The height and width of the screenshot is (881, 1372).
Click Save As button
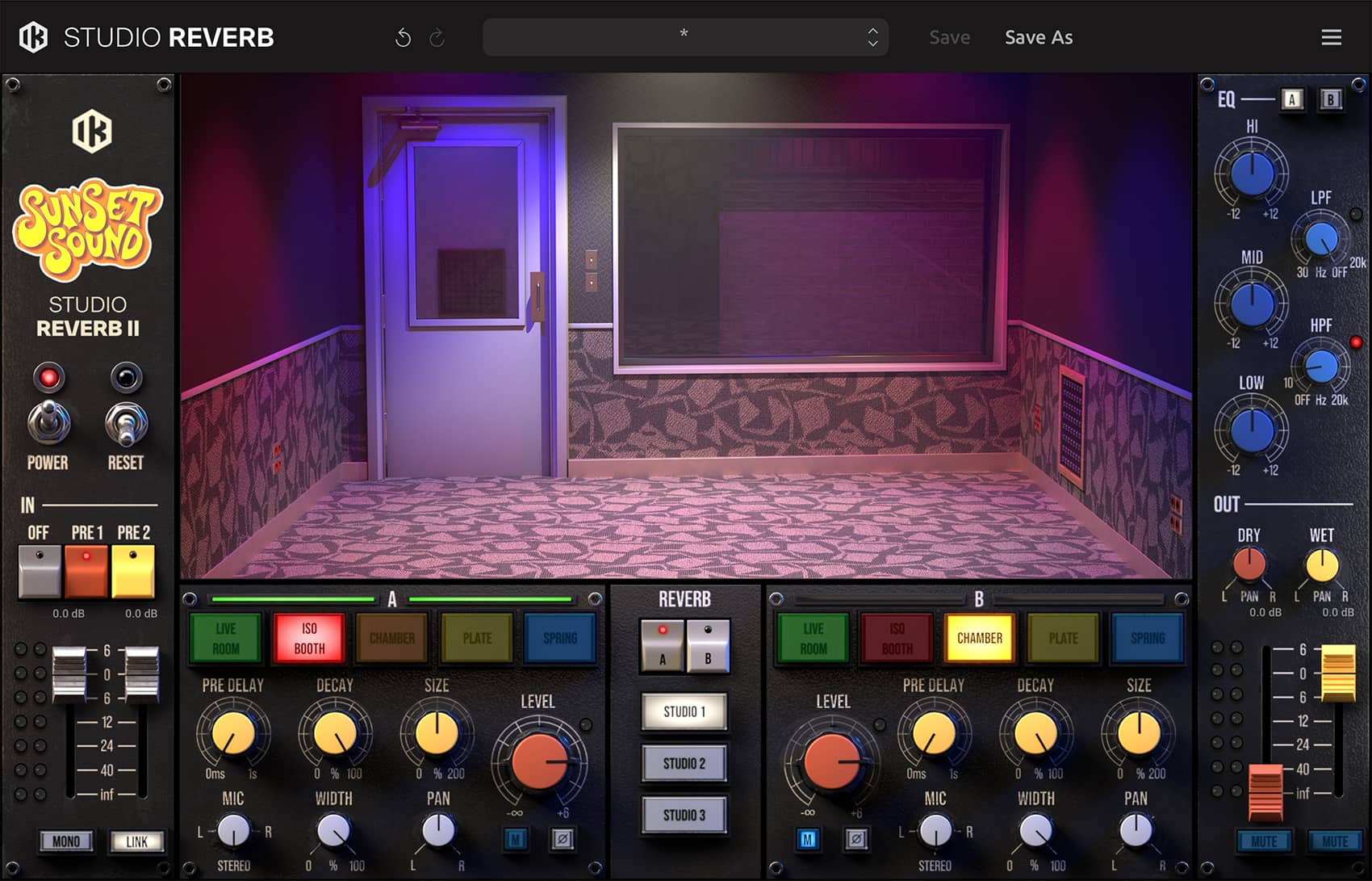click(x=1038, y=37)
